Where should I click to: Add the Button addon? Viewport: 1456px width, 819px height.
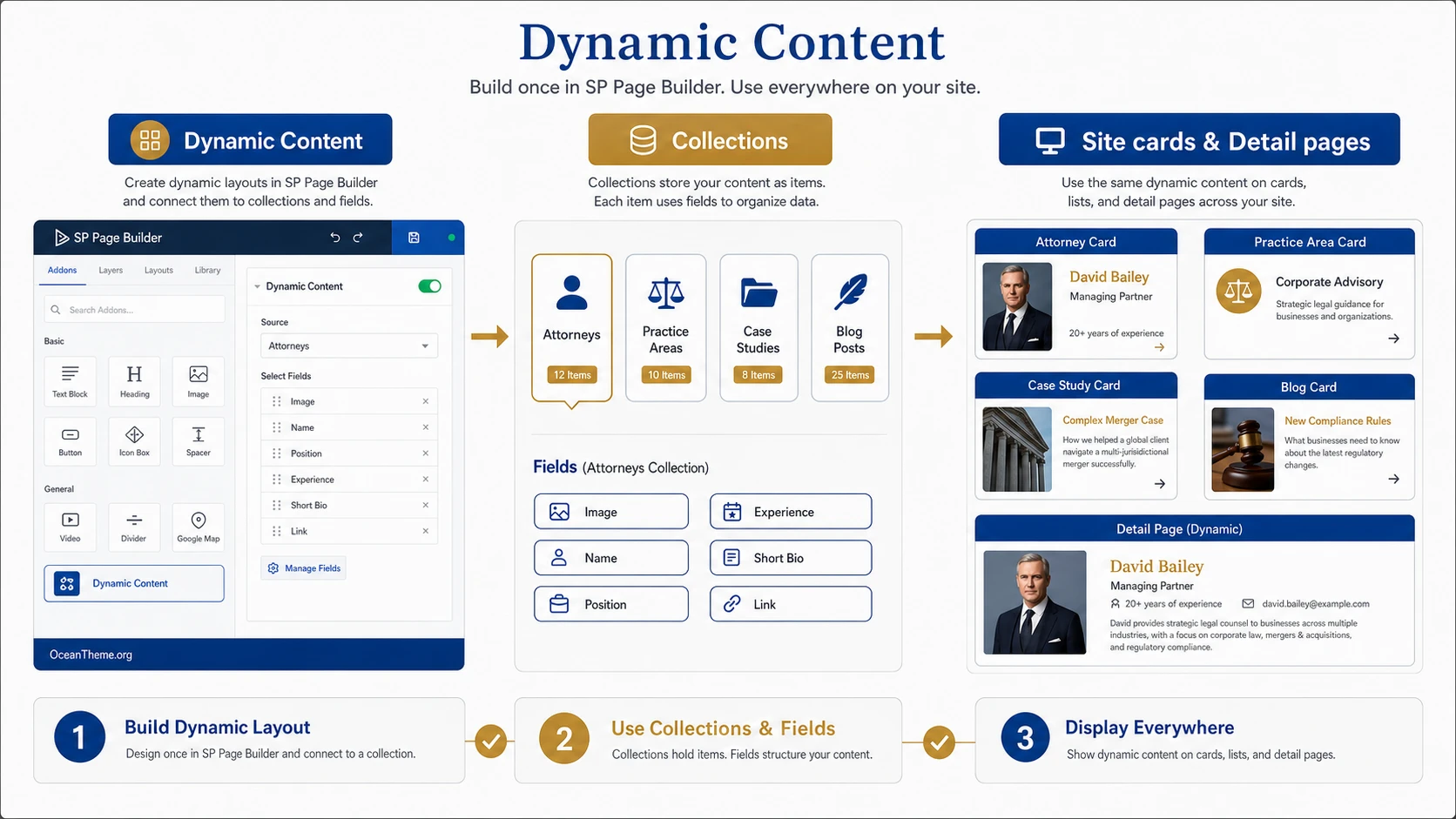70,440
